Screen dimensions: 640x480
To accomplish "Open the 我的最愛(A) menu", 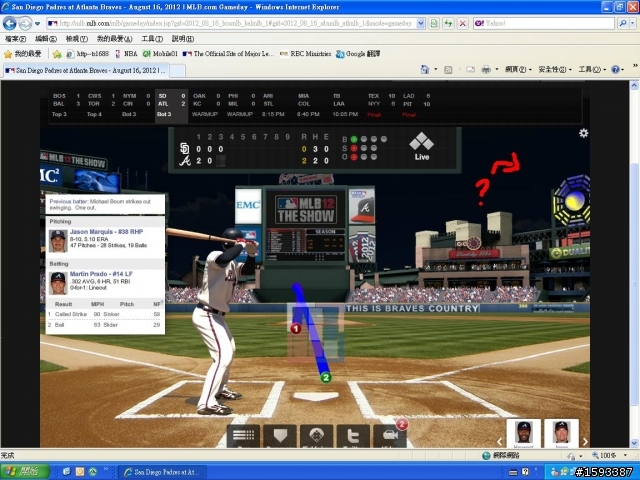I will click(114, 39).
